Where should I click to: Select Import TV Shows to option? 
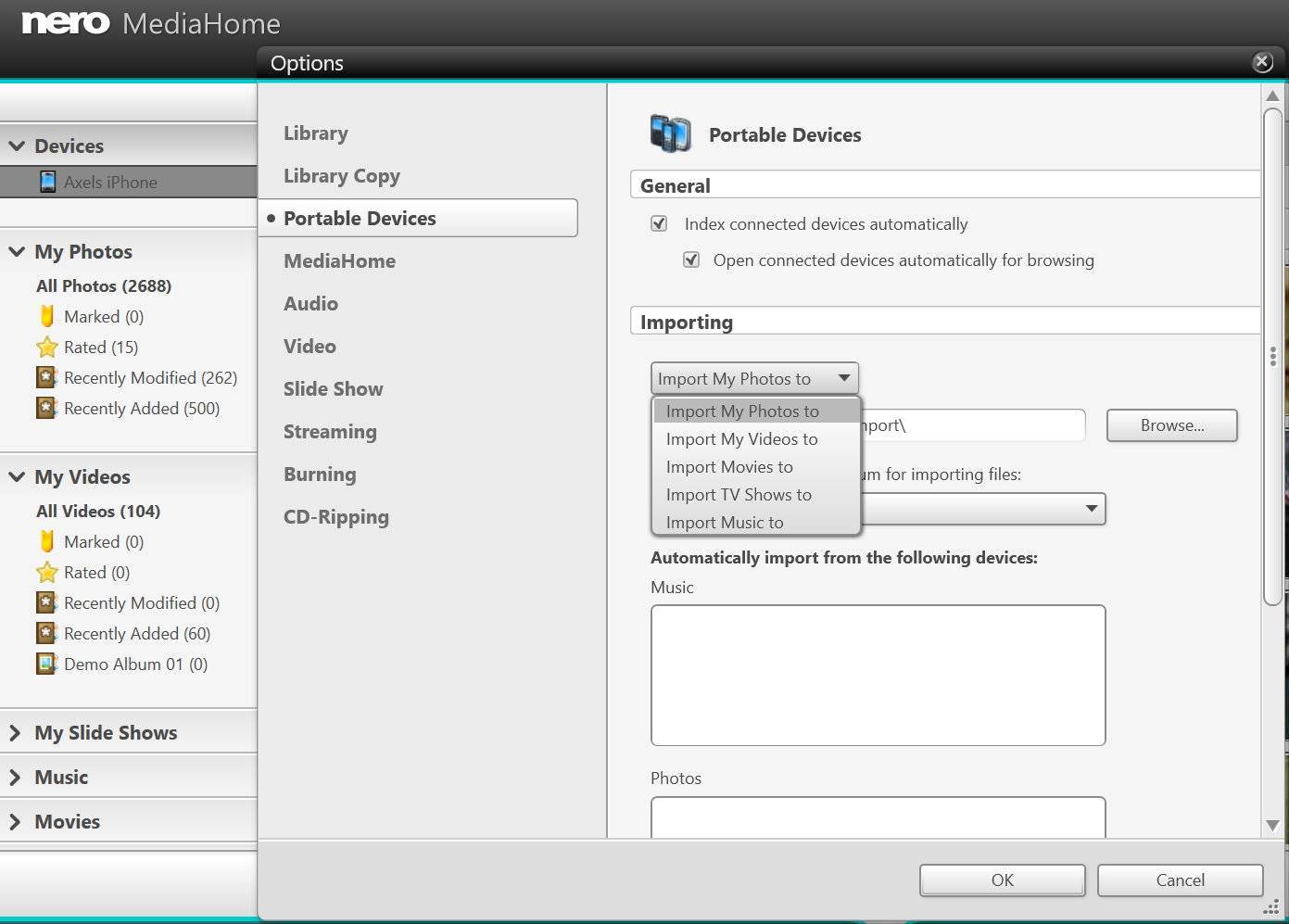point(756,494)
